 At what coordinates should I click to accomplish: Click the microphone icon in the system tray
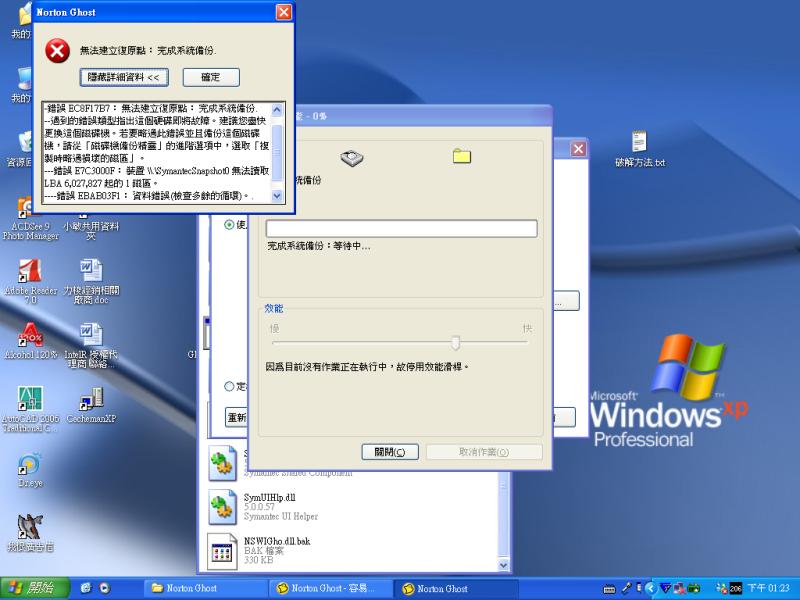(x=626, y=588)
